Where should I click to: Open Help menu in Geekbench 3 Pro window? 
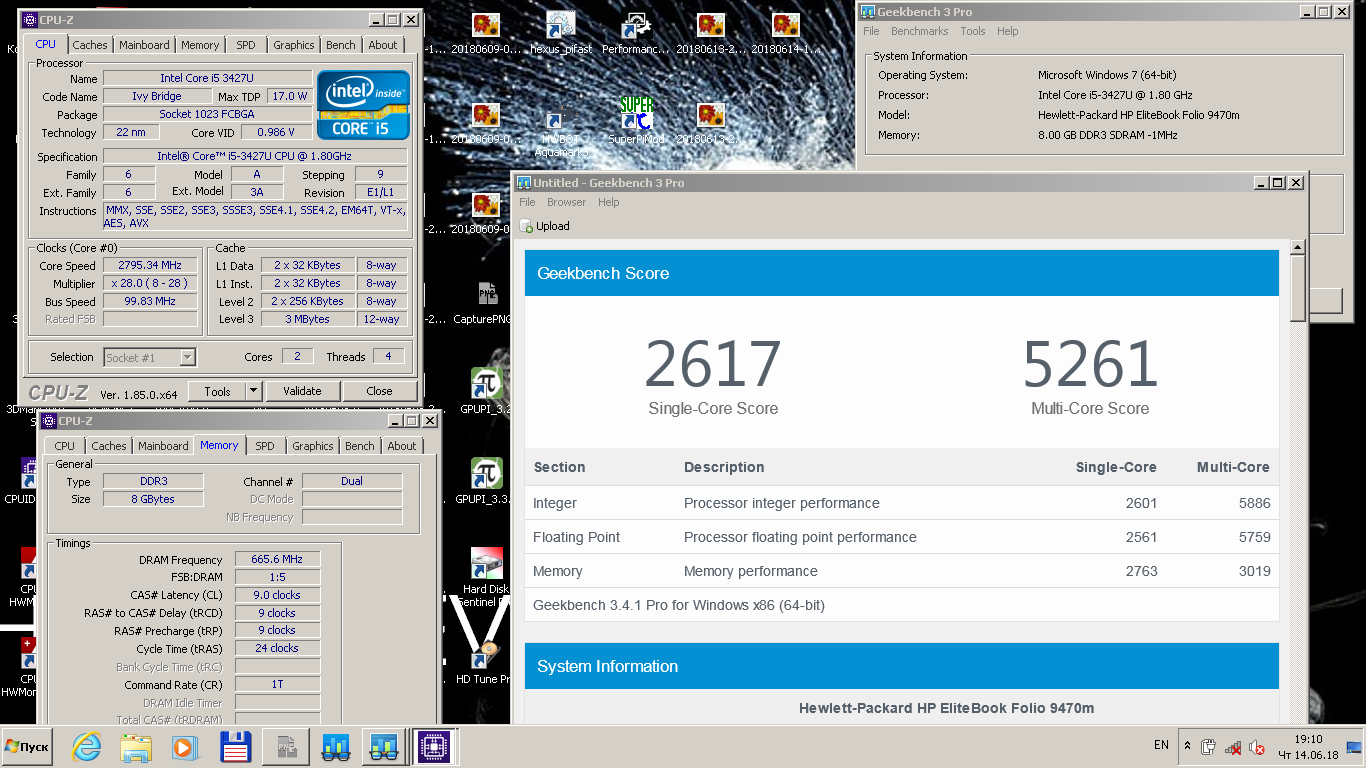1007,31
